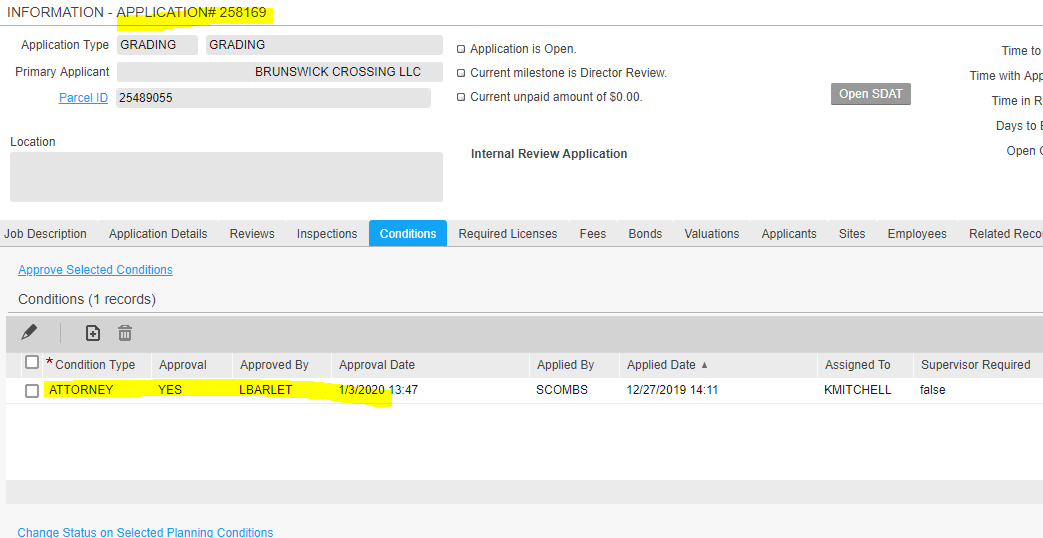Edit condition using the pencil icon
Viewport: 1043px width, 538px height.
pos(29,333)
